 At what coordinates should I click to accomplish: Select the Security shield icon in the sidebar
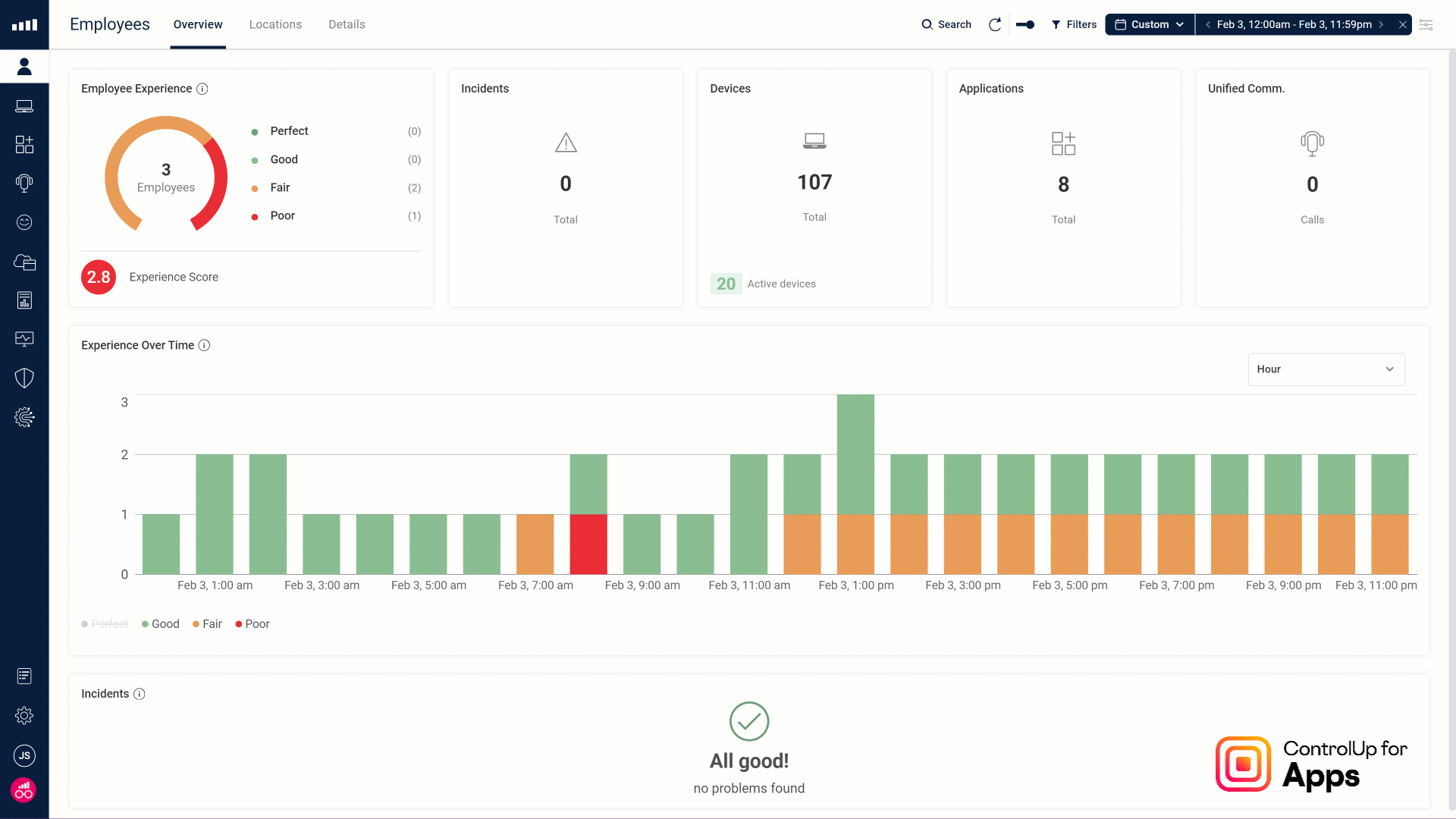coord(25,378)
